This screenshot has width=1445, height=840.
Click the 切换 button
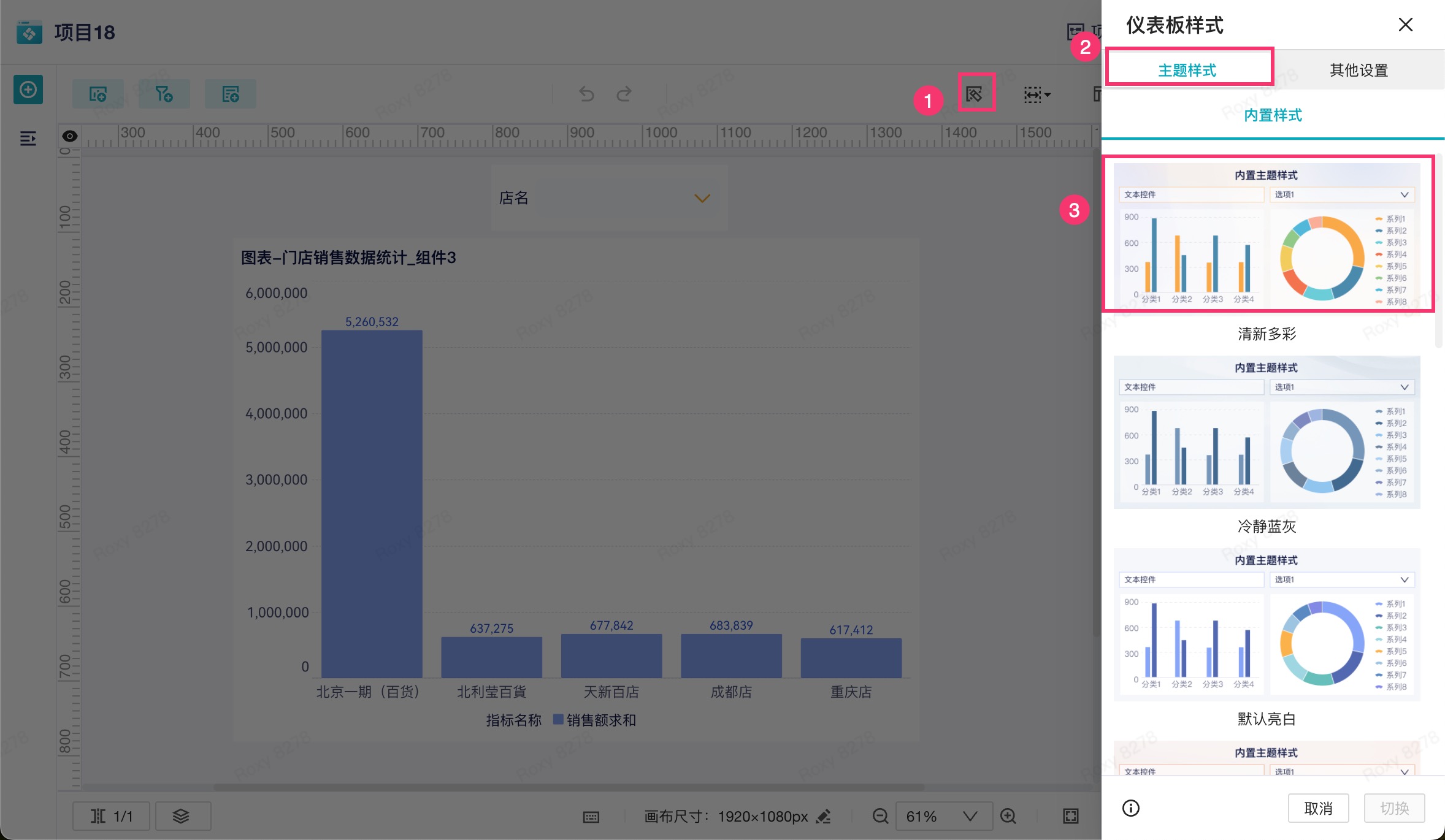(1394, 808)
